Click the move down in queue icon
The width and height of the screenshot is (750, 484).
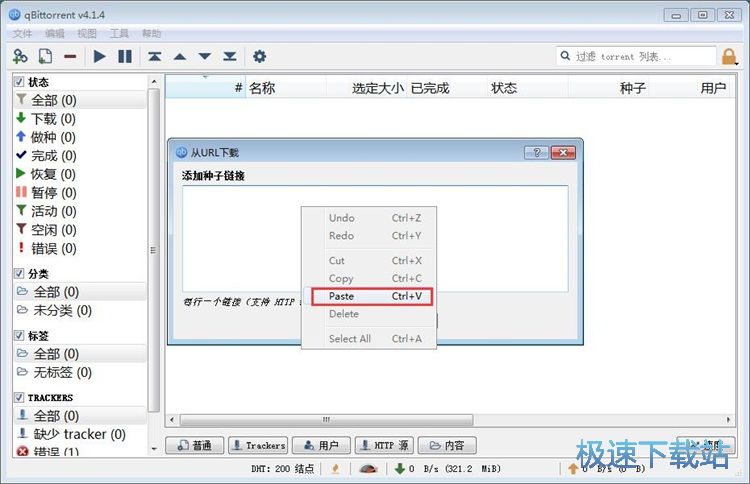(x=205, y=56)
